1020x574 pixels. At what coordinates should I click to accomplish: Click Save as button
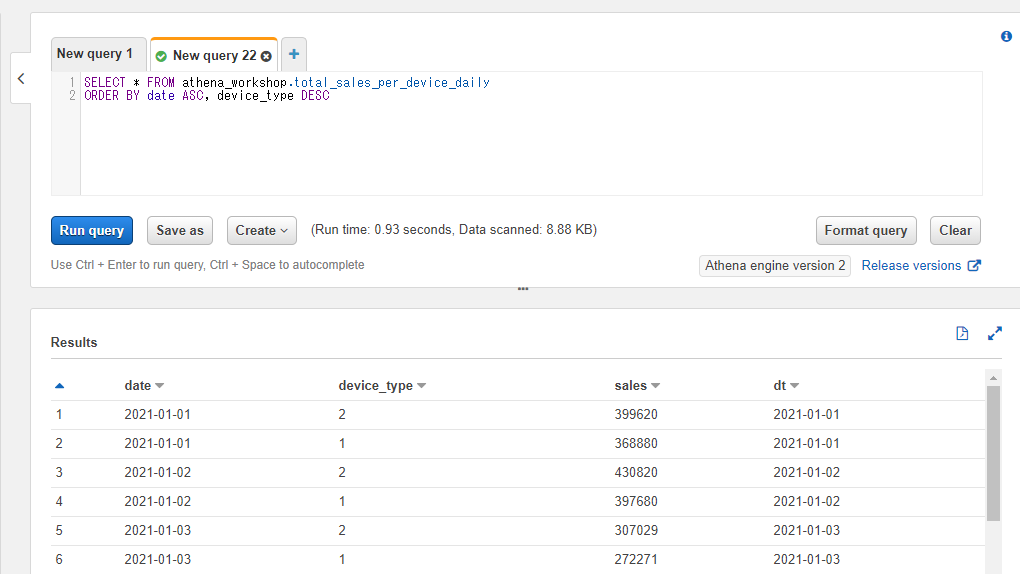180,230
